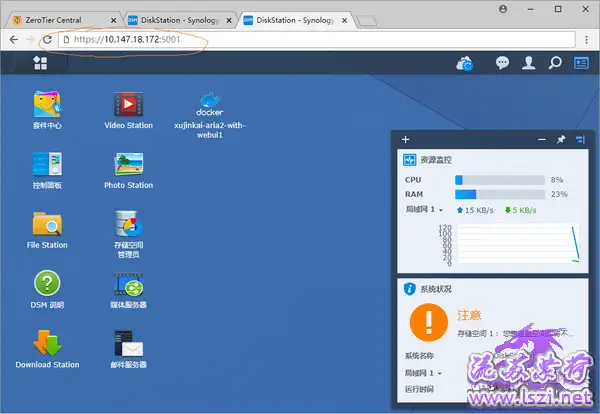Click the widget panel dock icon

coord(580,140)
